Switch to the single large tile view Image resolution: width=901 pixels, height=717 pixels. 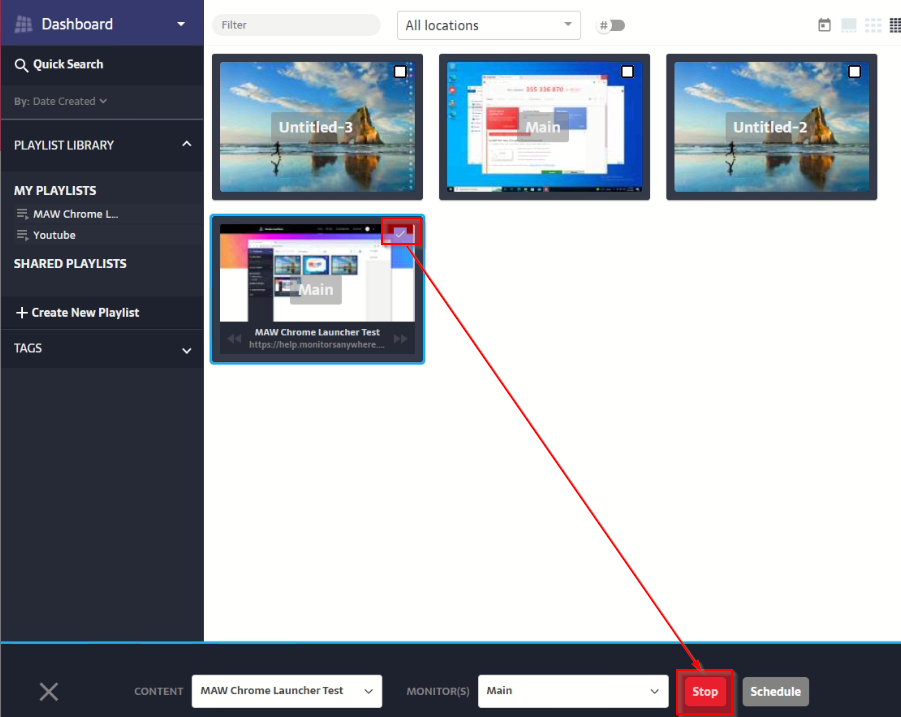pyautogui.click(x=849, y=25)
